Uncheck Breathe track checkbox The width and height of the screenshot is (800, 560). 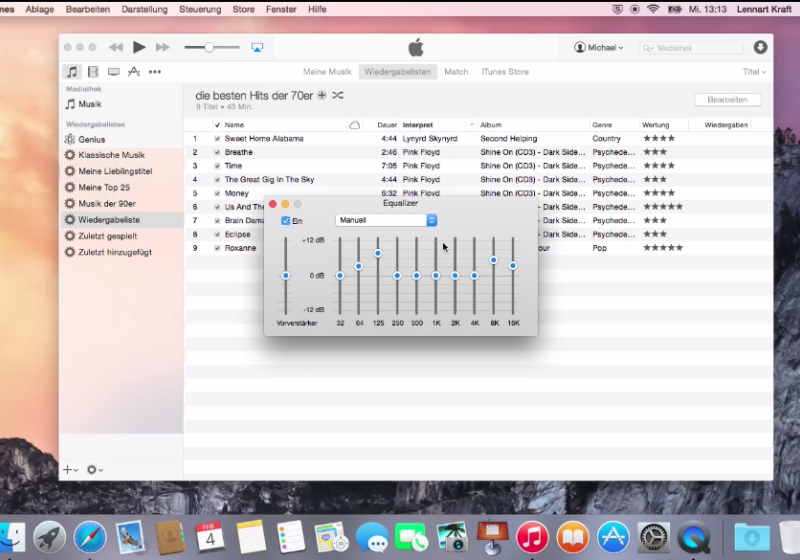point(217,152)
